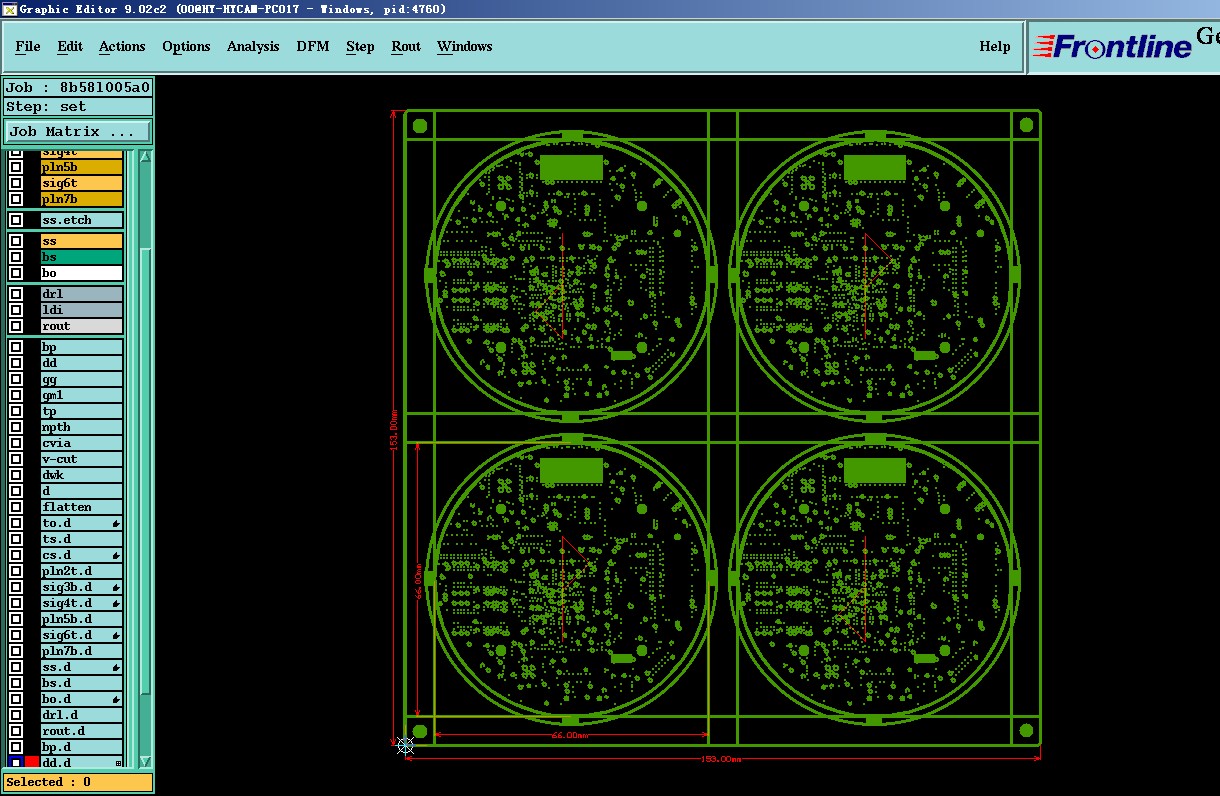Click the marker icon on cs.d layer
1220x796 pixels.
click(x=116, y=555)
